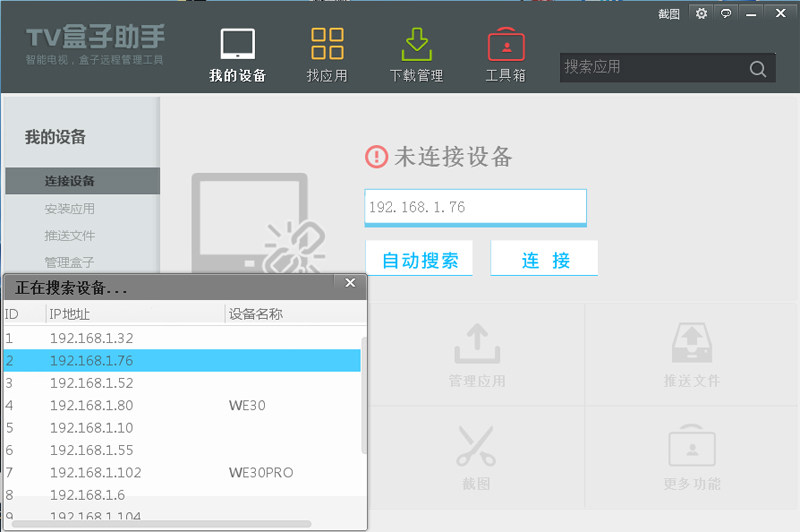The image size is (800, 532).
Task: Open 我的设备 tab icon
Action: (237, 45)
